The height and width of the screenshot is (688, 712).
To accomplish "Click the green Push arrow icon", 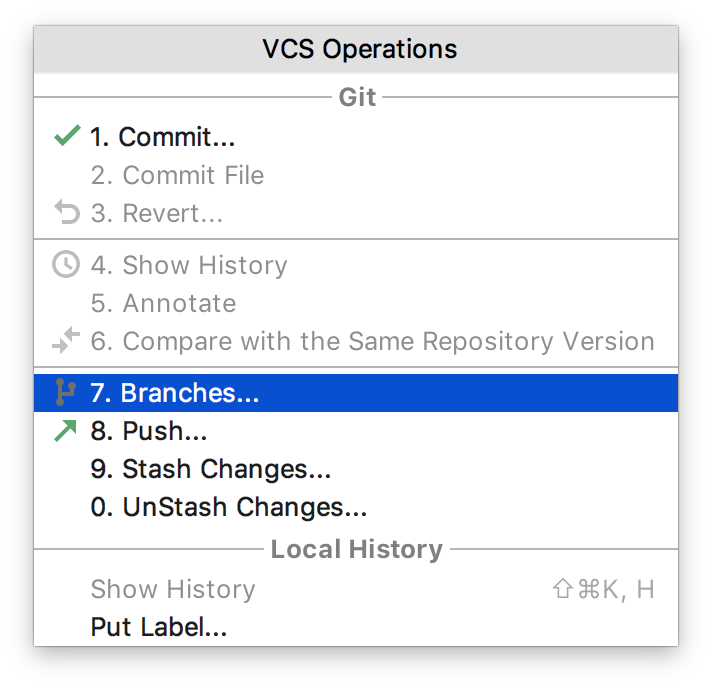I will click(x=65, y=431).
